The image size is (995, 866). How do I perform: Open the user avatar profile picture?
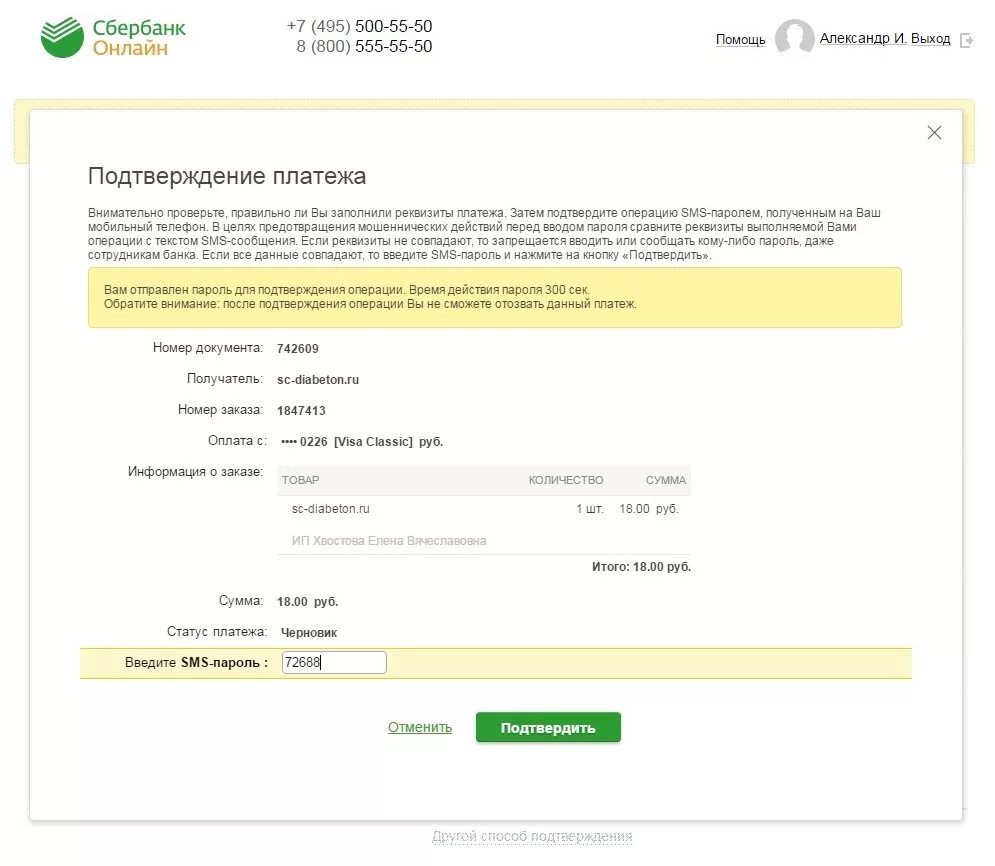pyautogui.click(x=794, y=37)
